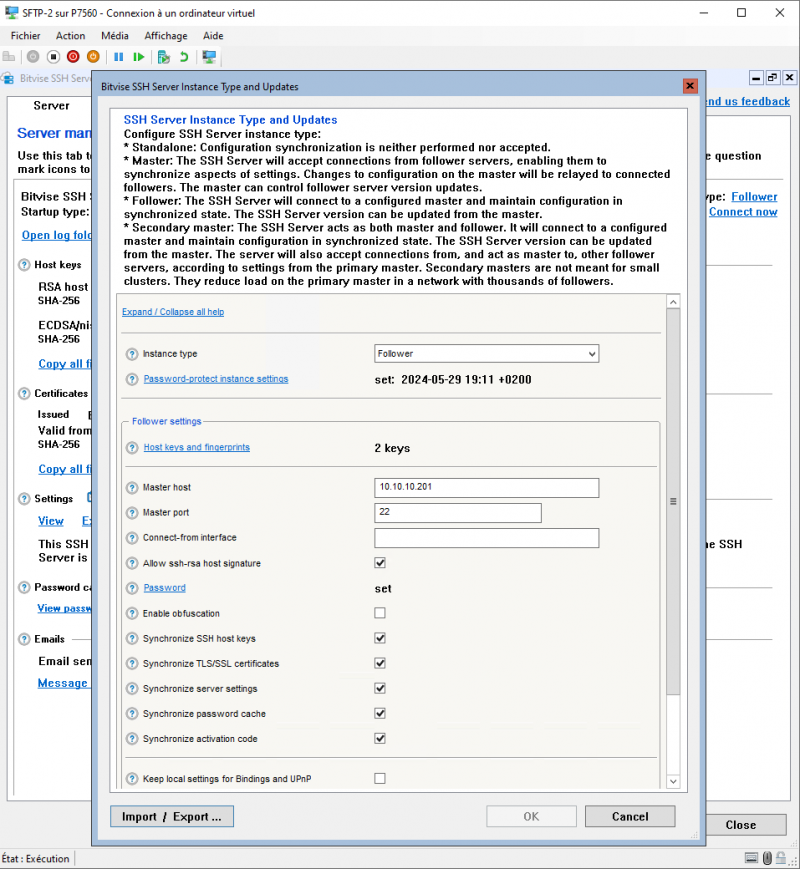Pause the virtual machine from the toolbar
800x869 pixels.
click(118, 57)
